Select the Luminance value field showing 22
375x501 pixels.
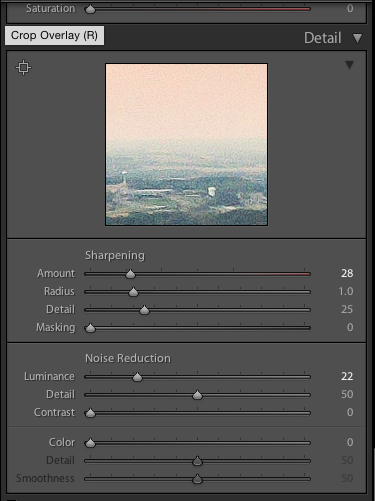tap(347, 376)
